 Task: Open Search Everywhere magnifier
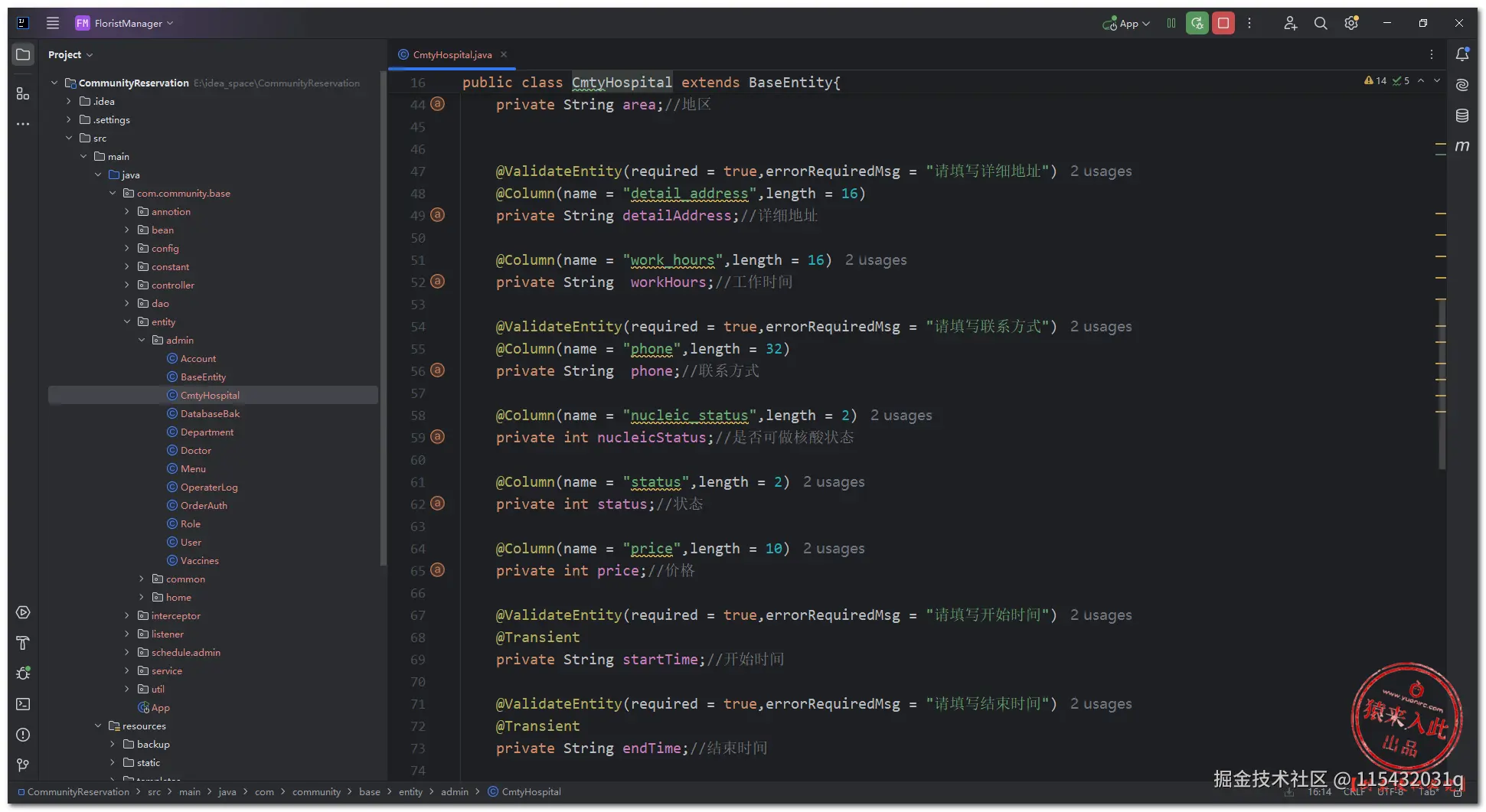(x=1321, y=23)
